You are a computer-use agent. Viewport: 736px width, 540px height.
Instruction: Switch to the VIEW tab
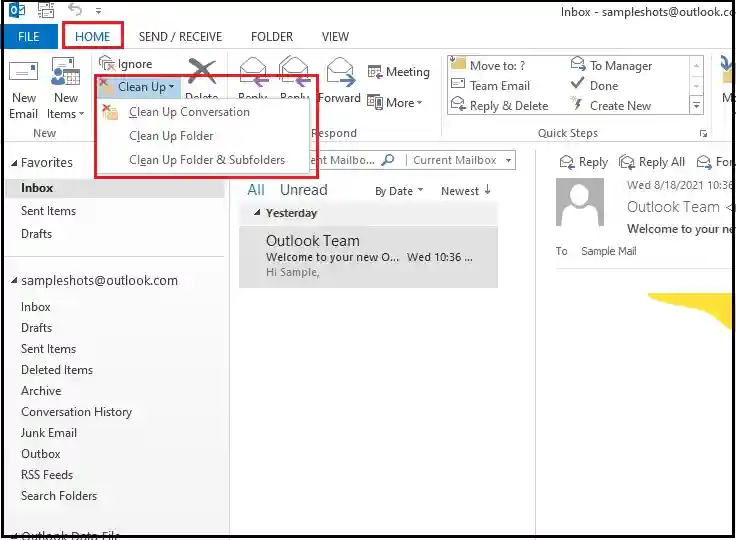[x=335, y=37]
